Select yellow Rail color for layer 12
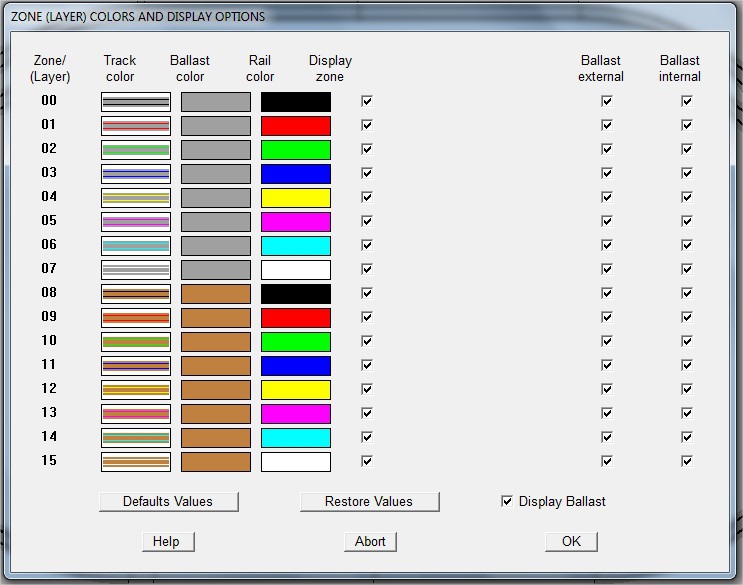Screen dimensions: 743x585 (x=296, y=390)
